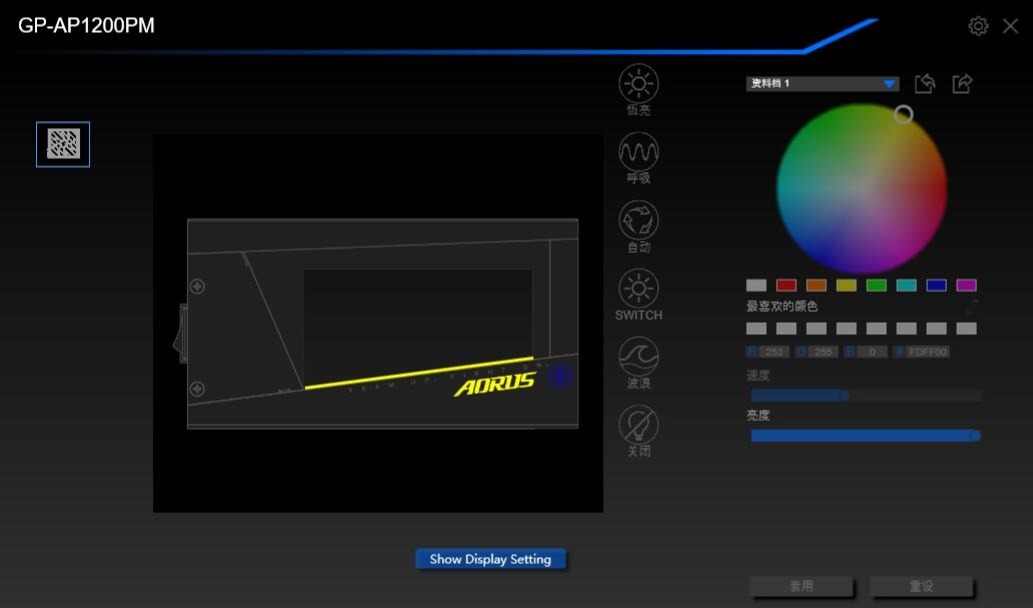
Task: Choose the 自动 auto color cycle mode
Action: 638,220
